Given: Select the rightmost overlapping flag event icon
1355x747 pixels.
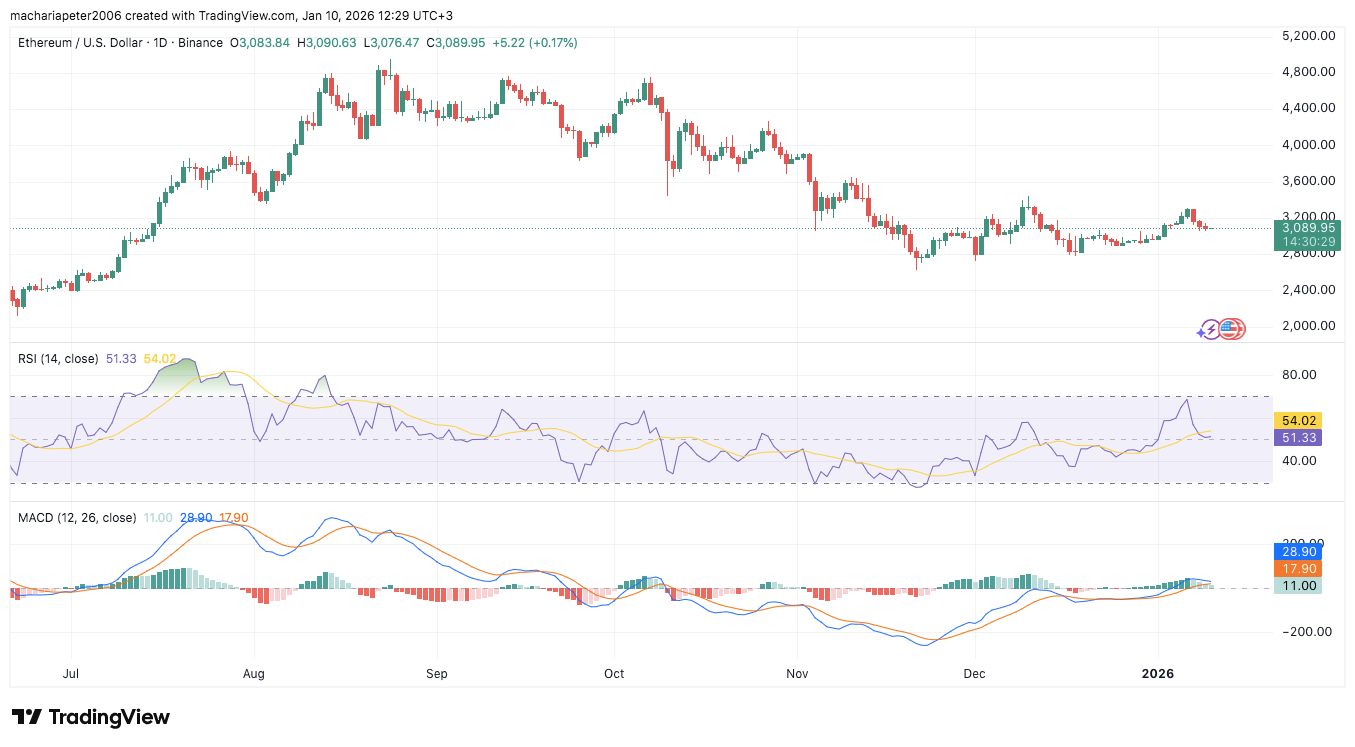Looking at the screenshot, I should [1241, 328].
